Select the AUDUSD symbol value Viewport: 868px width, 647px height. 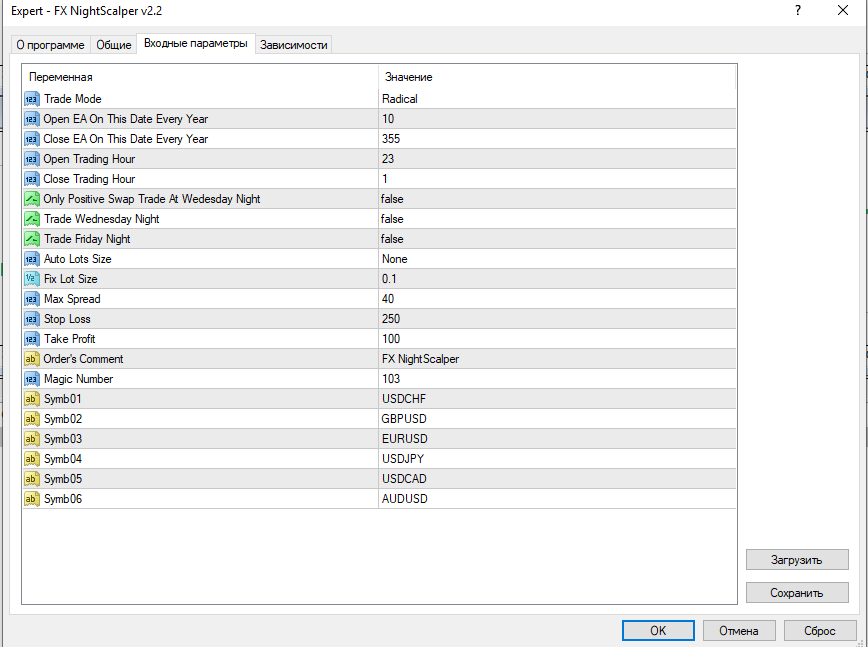[x=405, y=499]
